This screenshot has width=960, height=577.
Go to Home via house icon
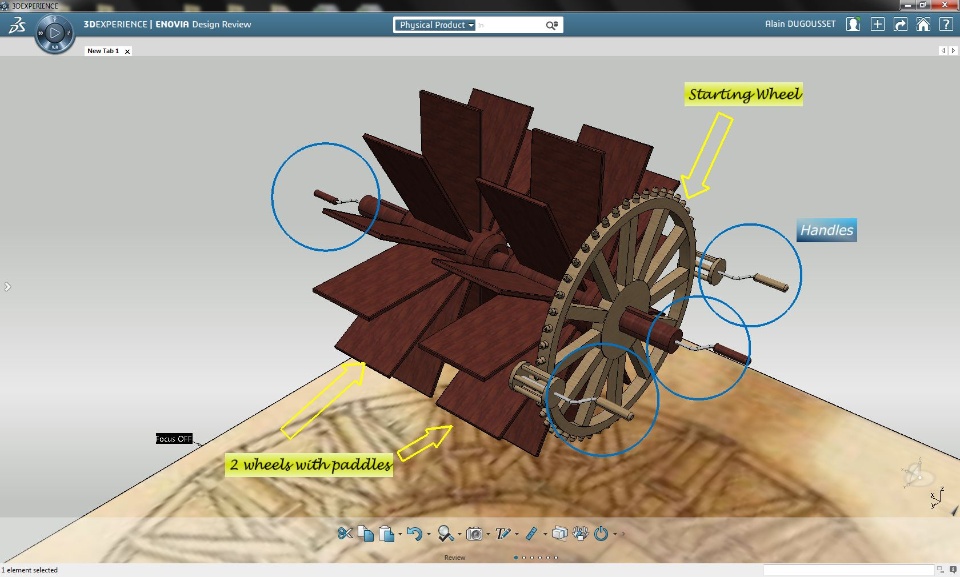point(923,24)
